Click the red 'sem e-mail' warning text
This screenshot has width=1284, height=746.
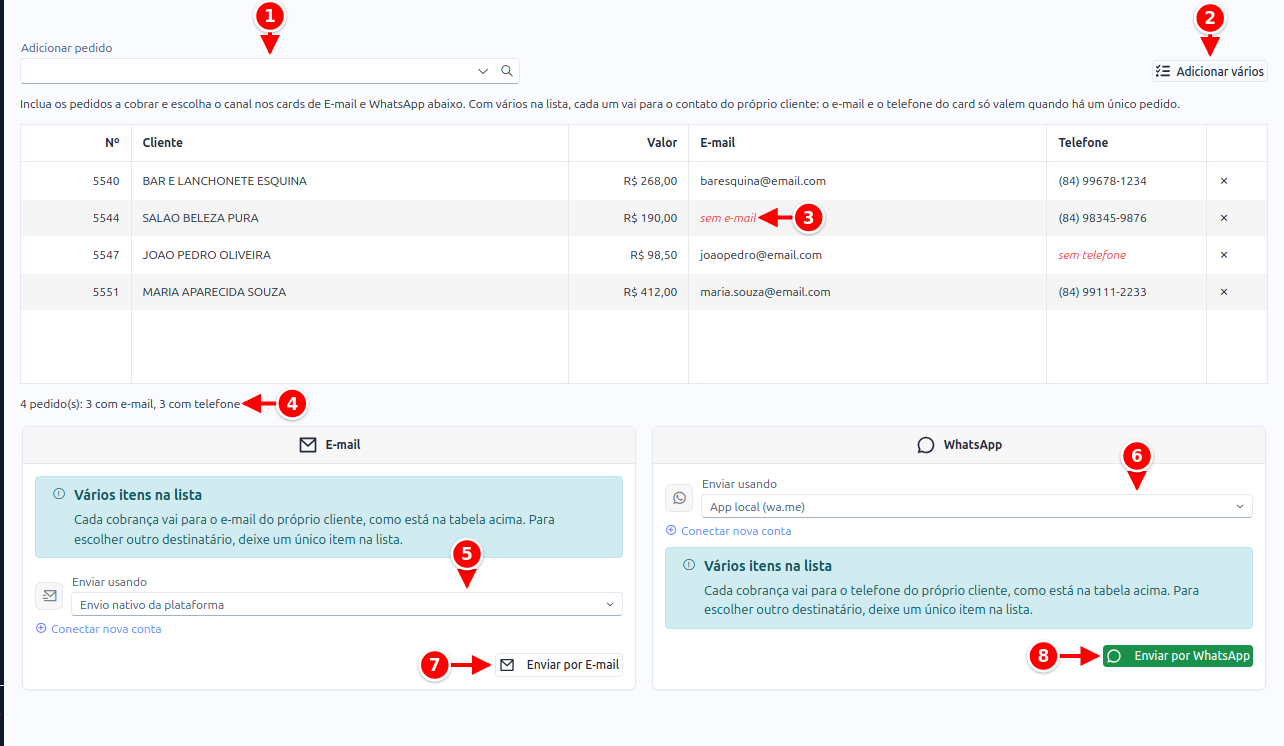click(728, 218)
